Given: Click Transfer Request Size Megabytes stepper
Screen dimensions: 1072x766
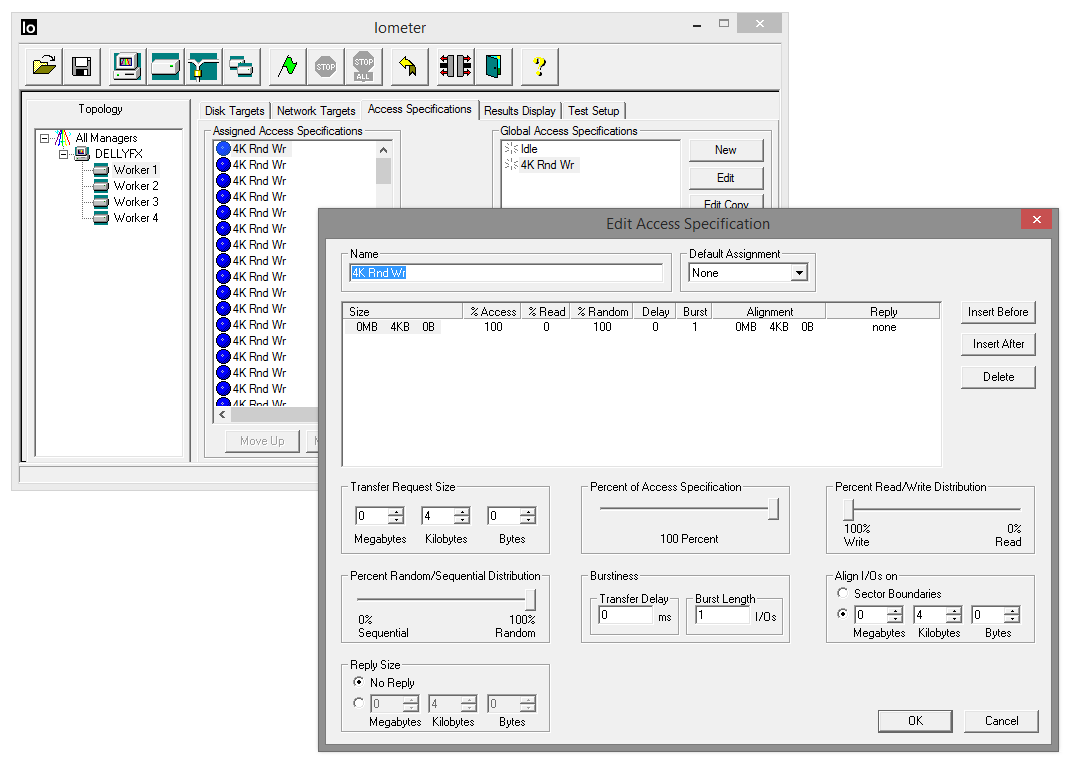Looking at the screenshot, I should coord(397,516).
